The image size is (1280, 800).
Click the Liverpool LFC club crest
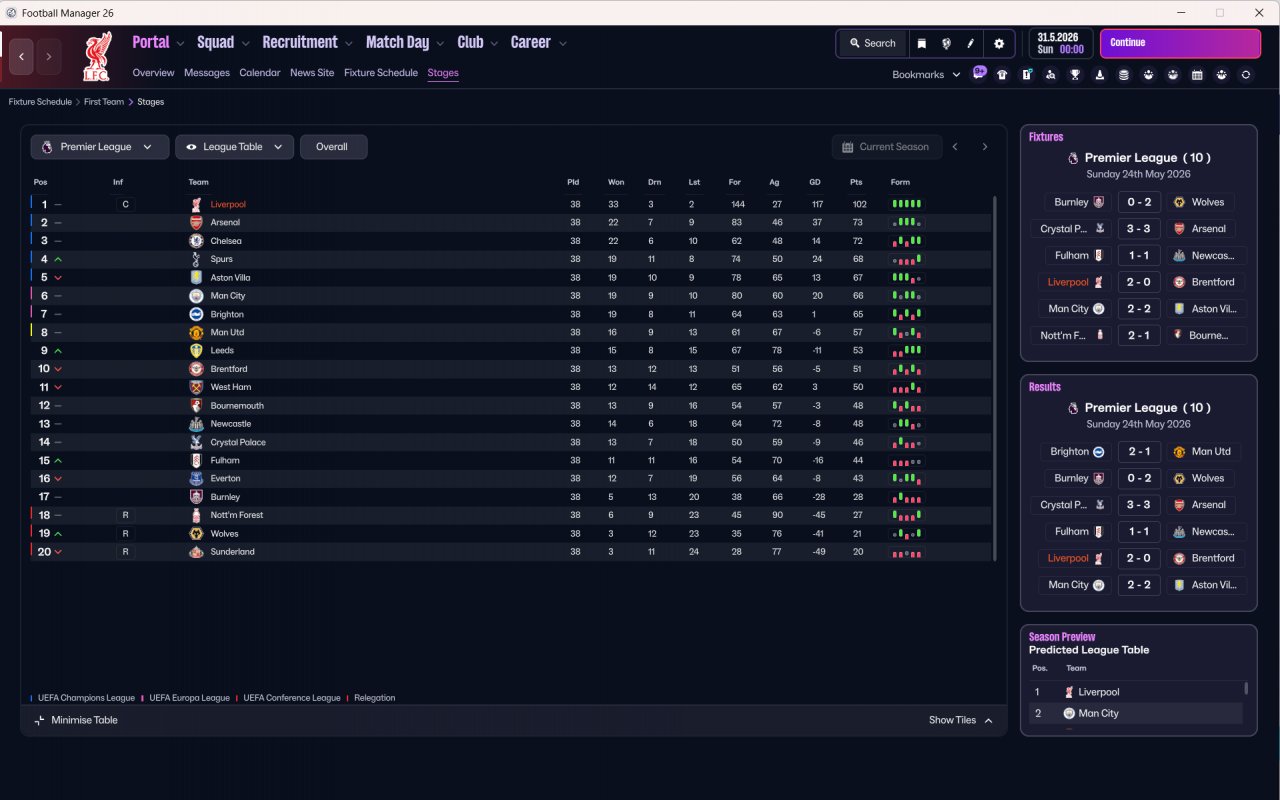pos(97,56)
